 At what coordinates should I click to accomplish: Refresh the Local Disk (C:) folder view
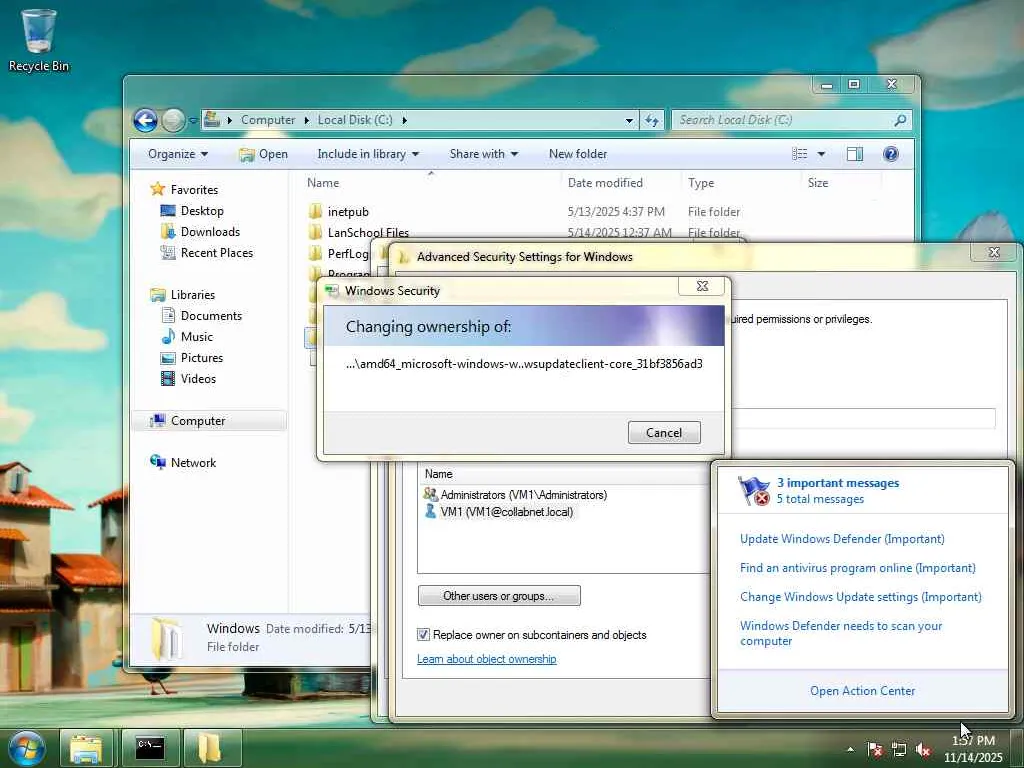[x=652, y=121]
